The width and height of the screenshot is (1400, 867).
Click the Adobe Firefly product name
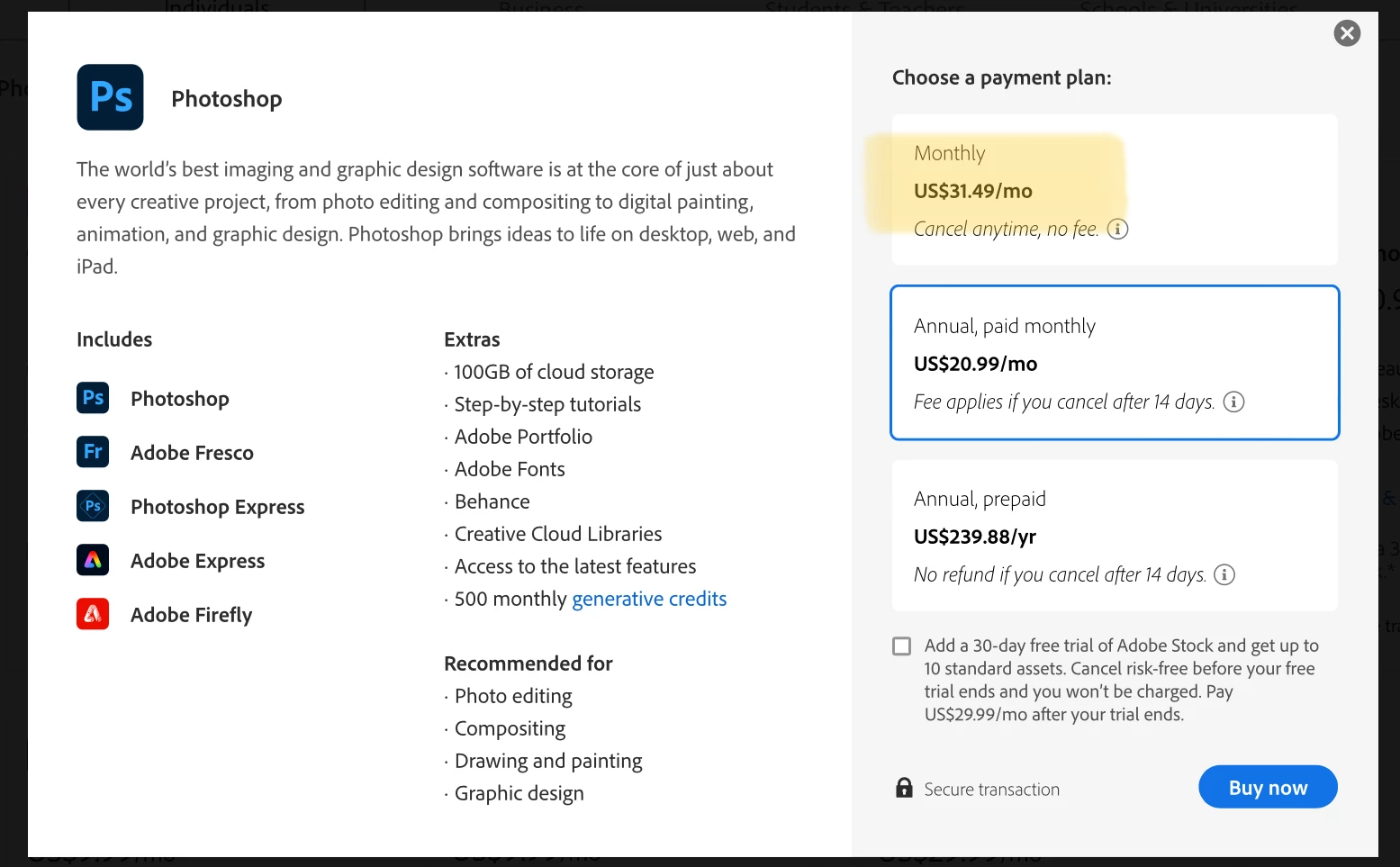191,615
